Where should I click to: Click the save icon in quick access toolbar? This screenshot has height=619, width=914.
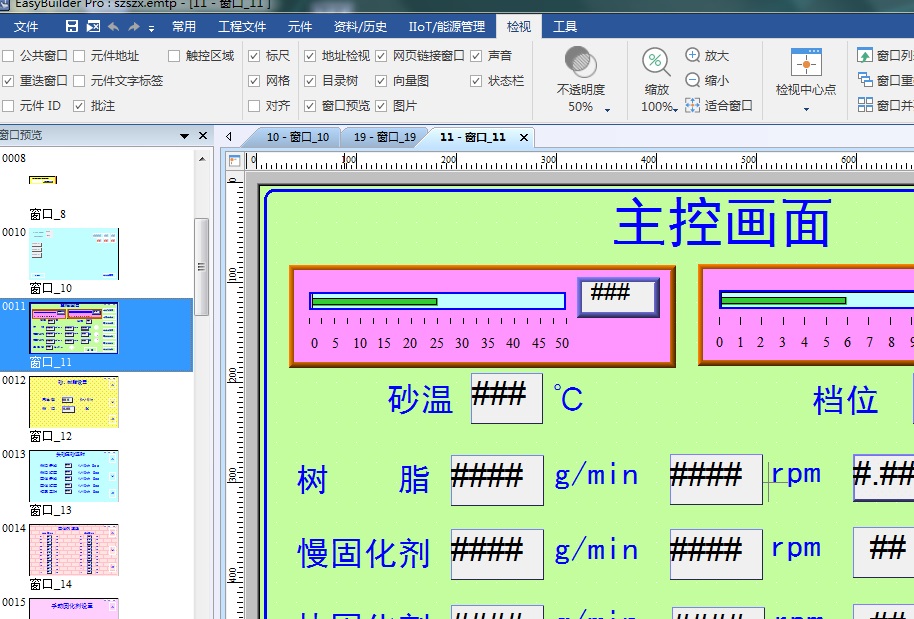click(72, 27)
